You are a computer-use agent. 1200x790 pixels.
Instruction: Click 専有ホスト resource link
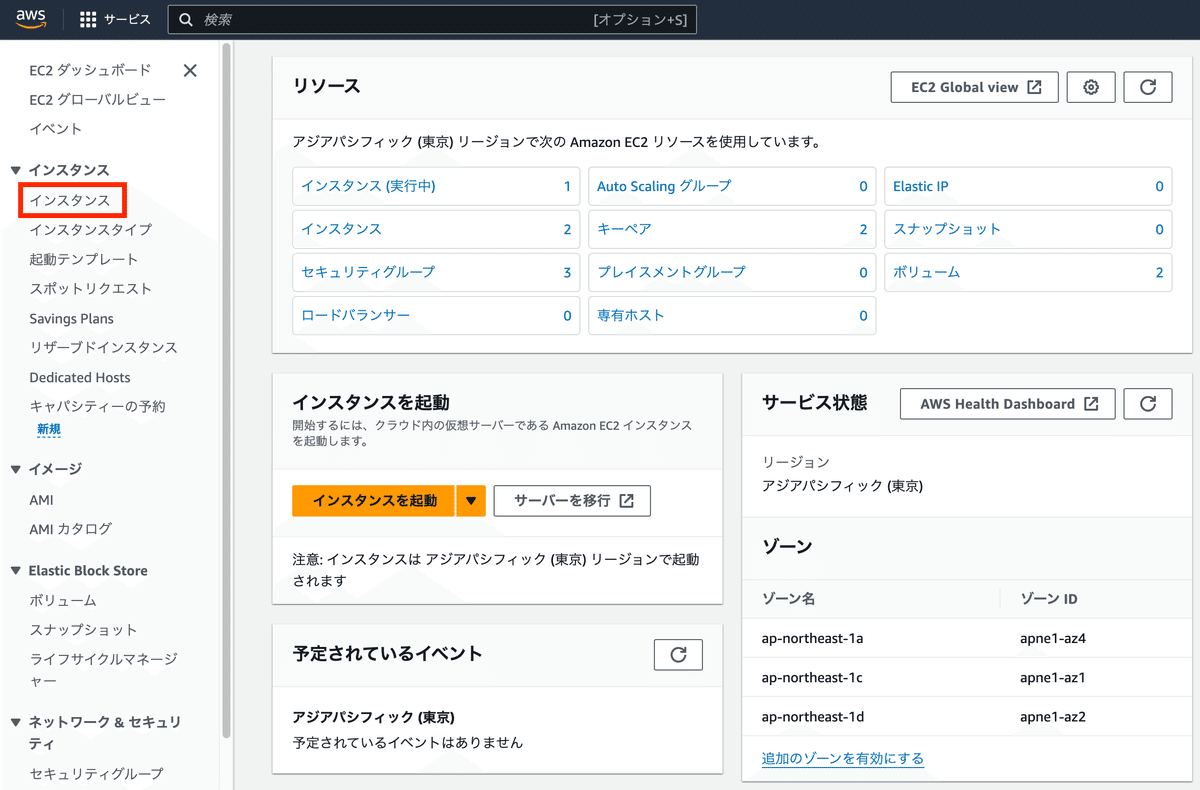(x=631, y=315)
